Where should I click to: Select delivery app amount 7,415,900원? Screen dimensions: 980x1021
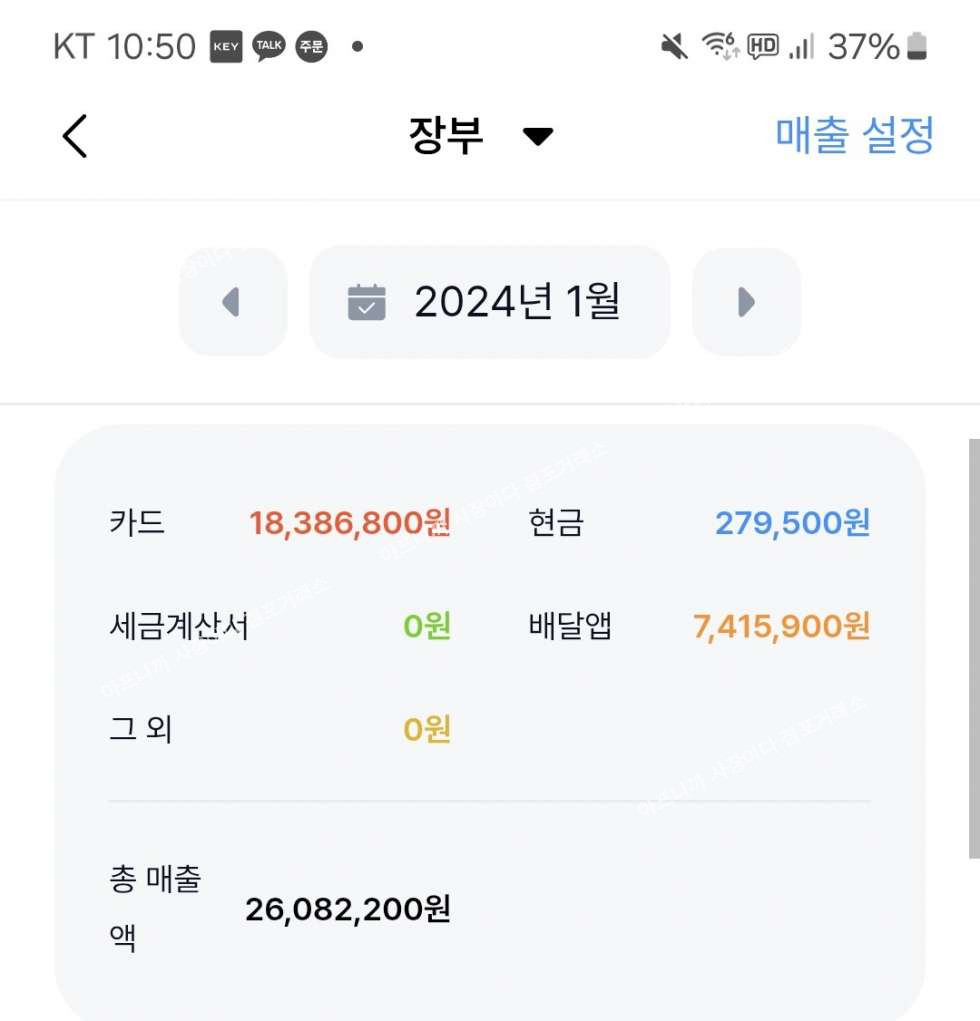[x=781, y=626]
